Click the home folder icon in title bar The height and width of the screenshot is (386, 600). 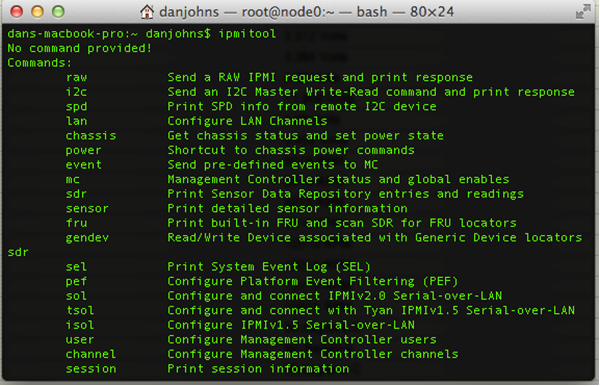(x=147, y=11)
